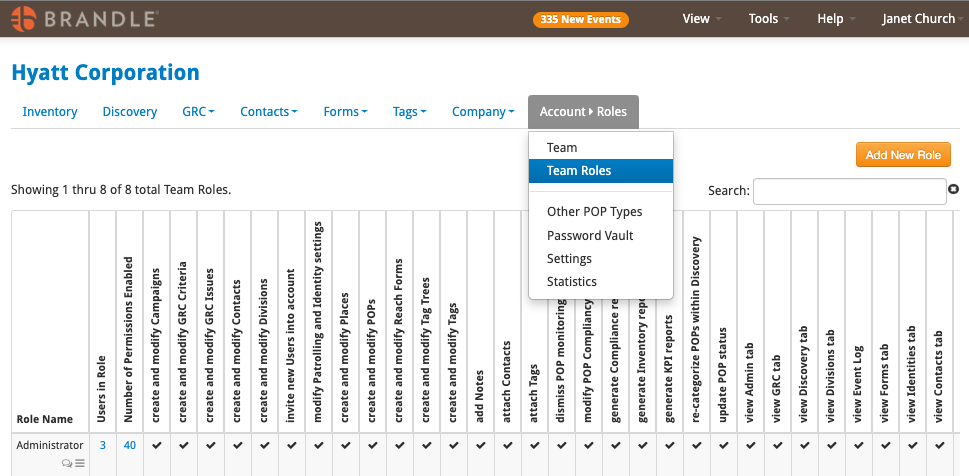Image resolution: width=969 pixels, height=476 pixels.
Task: Clear search with the X icon
Action: 954,189
